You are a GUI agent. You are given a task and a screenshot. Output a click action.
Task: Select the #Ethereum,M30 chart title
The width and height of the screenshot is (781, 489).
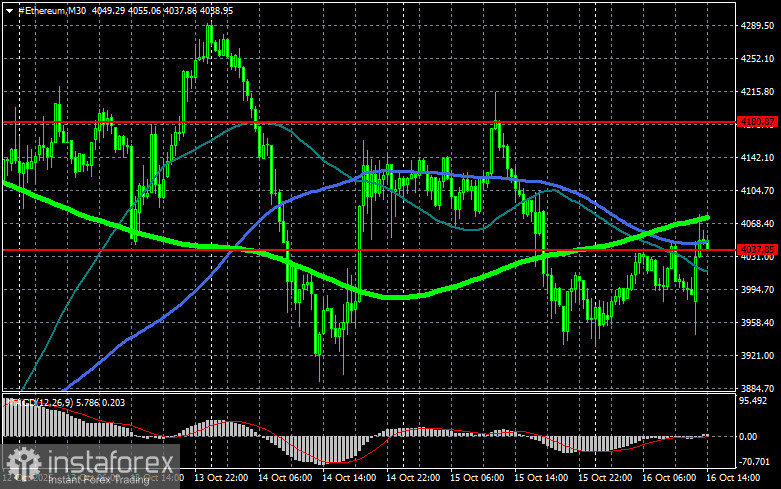click(x=52, y=10)
